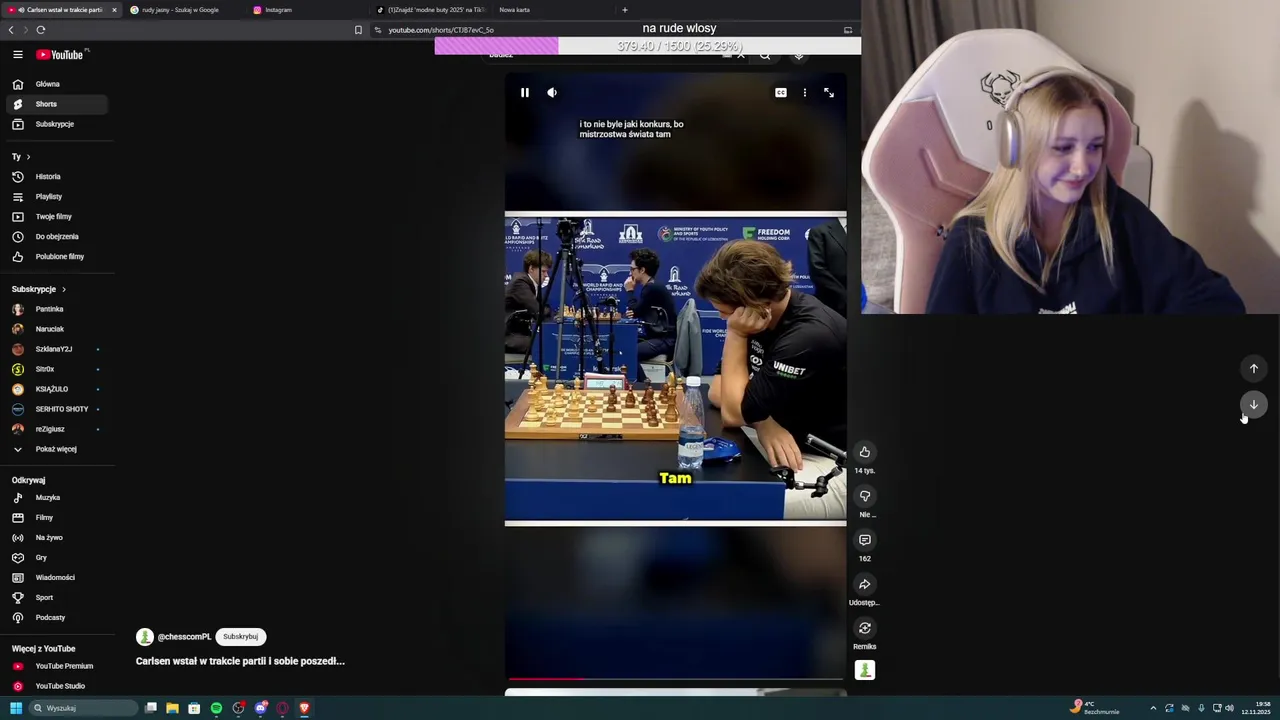This screenshot has height=720, width=1280.
Task: Open the comments with 162 replies
Action: (865, 540)
